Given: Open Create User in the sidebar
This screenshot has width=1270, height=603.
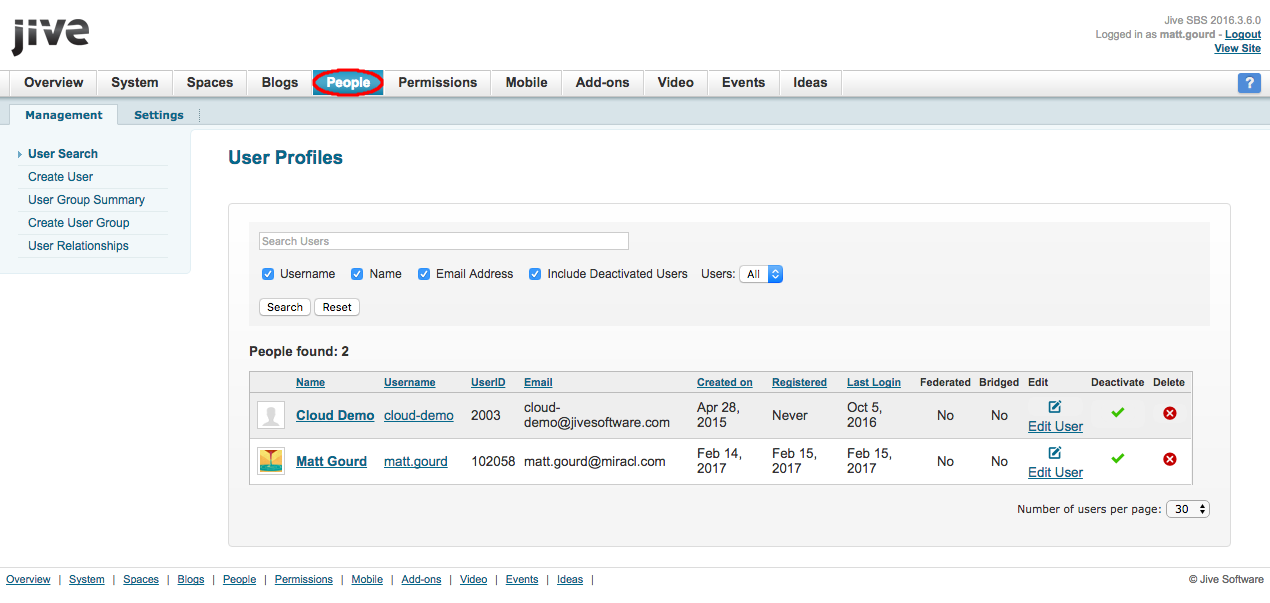Looking at the screenshot, I should pyautogui.click(x=60, y=177).
